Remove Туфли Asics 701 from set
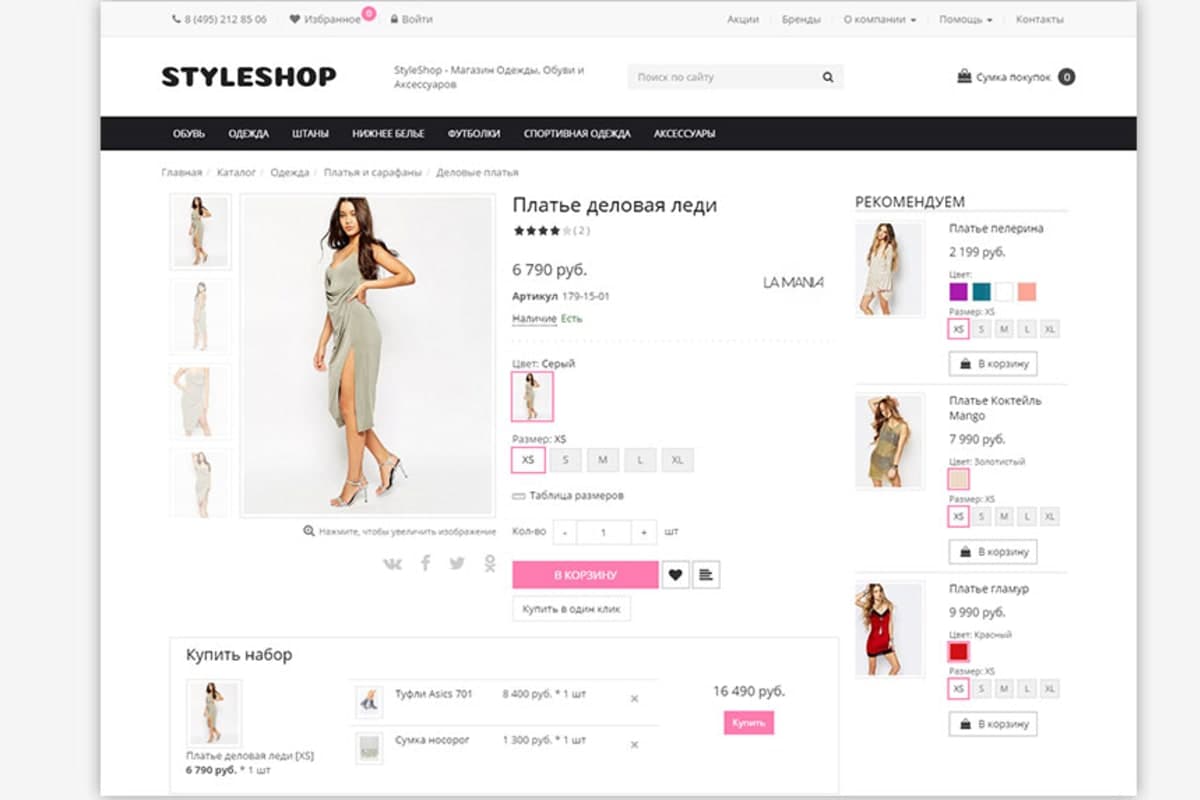This screenshot has height=800, width=1200. (634, 699)
